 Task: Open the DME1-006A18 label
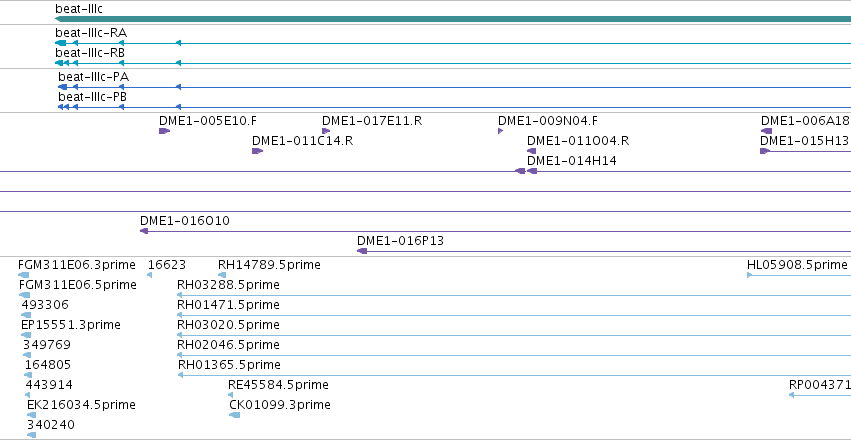coord(805,121)
